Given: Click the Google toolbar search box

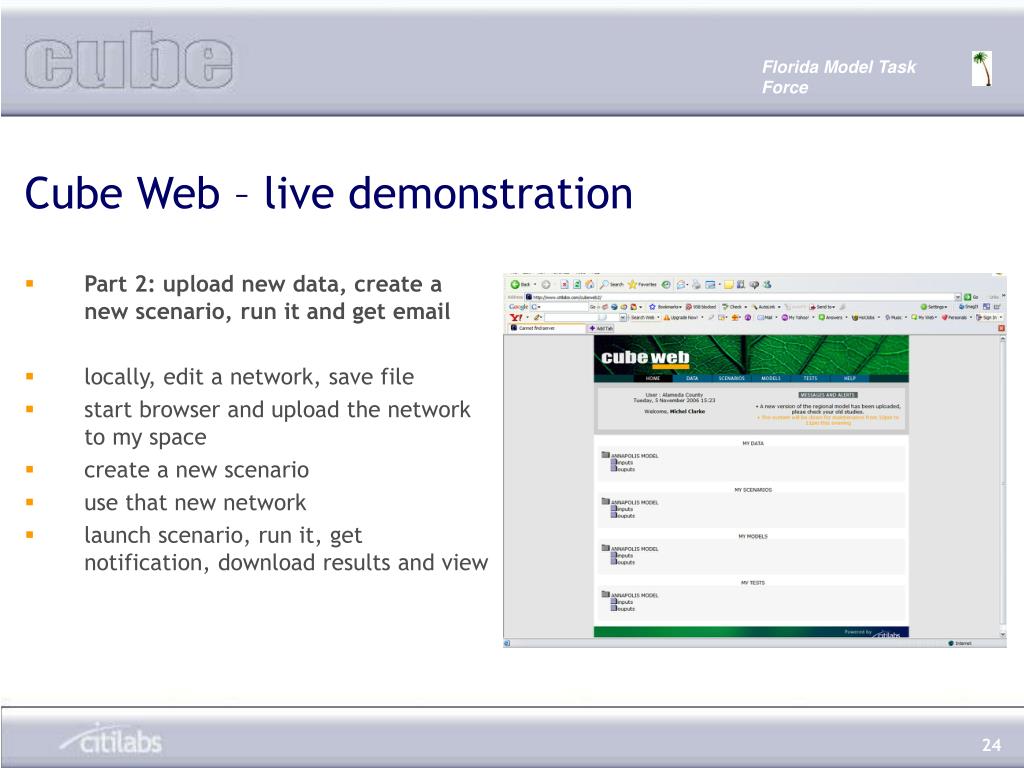Looking at the screenshot, I should click(559, 307).
